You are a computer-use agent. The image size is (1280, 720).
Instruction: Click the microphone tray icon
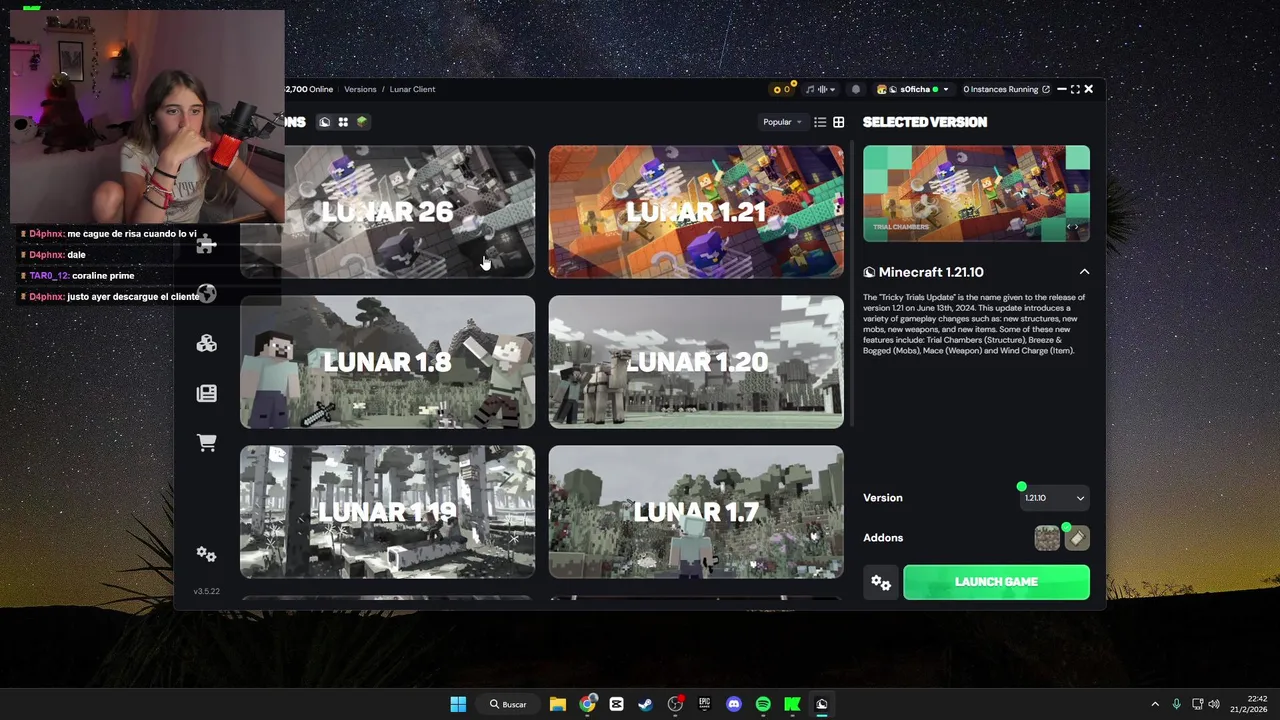pos(1176,704)
